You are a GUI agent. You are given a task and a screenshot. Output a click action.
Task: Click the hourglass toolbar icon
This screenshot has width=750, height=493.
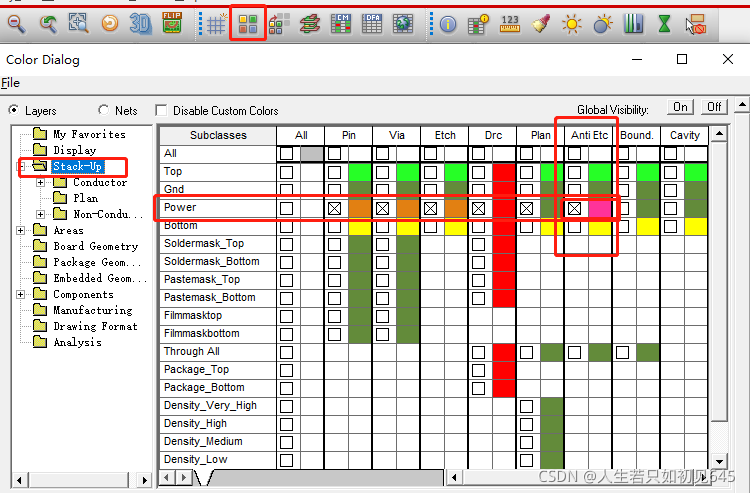coord(665,23)
